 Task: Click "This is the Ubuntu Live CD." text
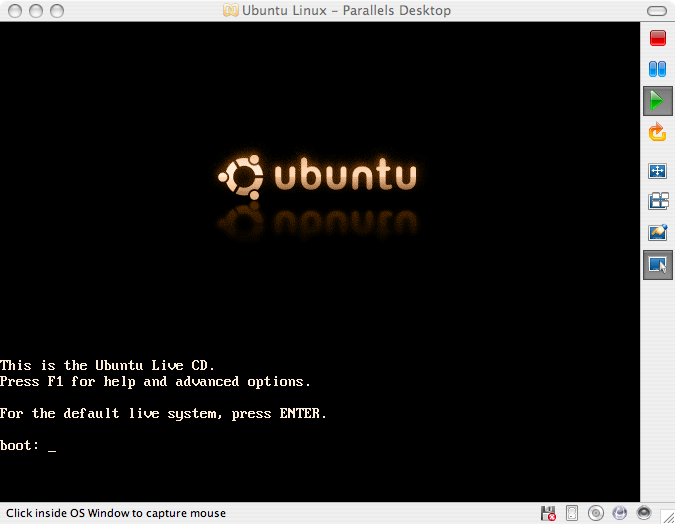click(107, 366)
